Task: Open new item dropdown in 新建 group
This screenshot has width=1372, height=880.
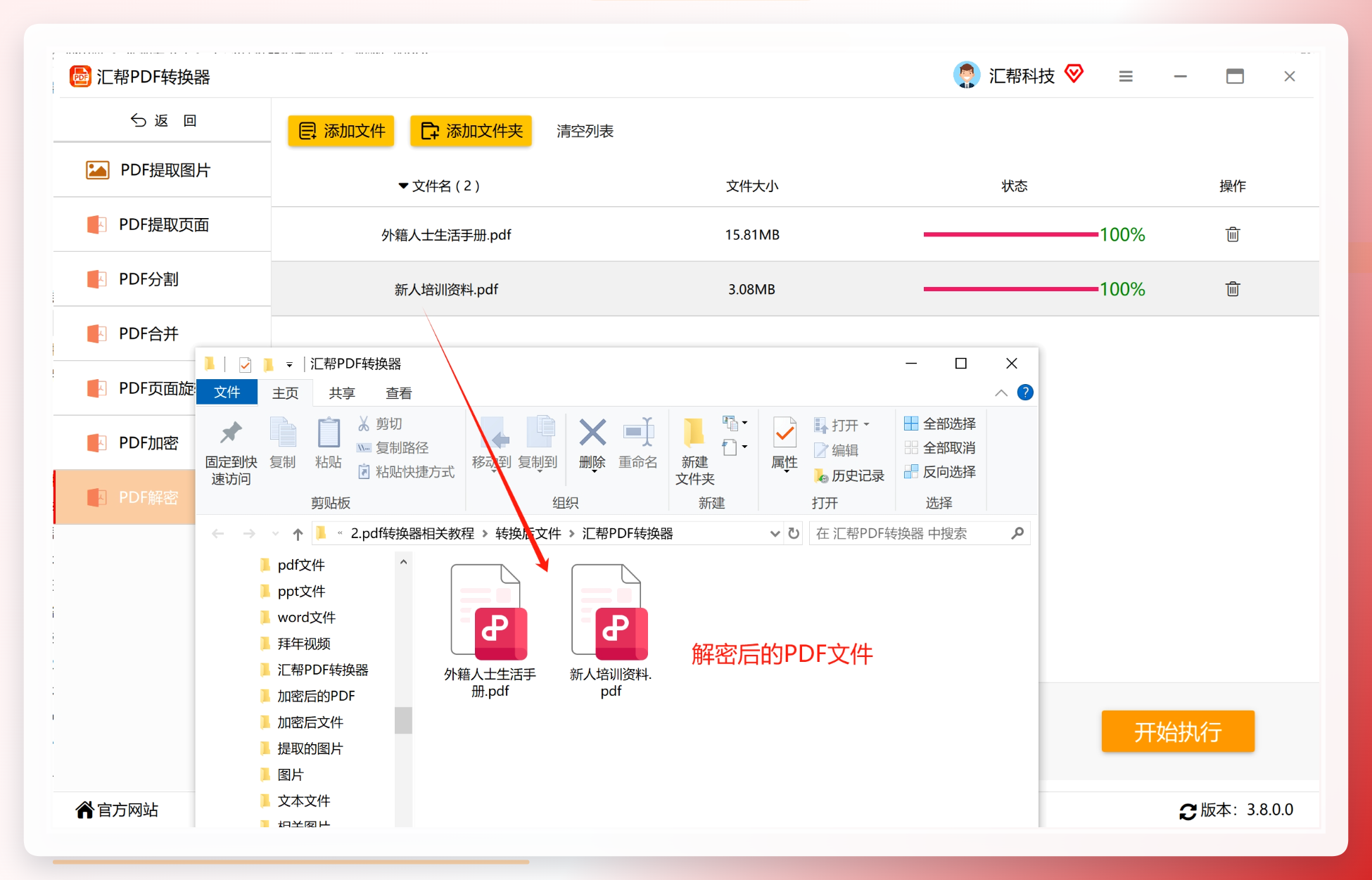Action: [735, 423]
